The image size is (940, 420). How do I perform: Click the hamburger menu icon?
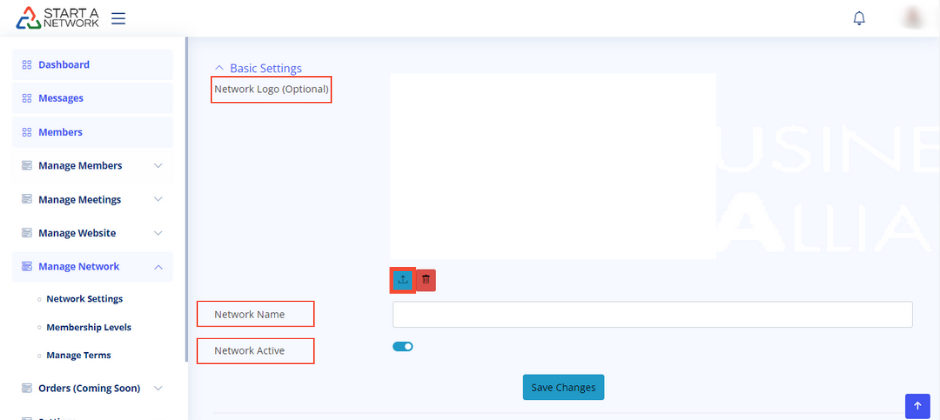tap(118, 18)
